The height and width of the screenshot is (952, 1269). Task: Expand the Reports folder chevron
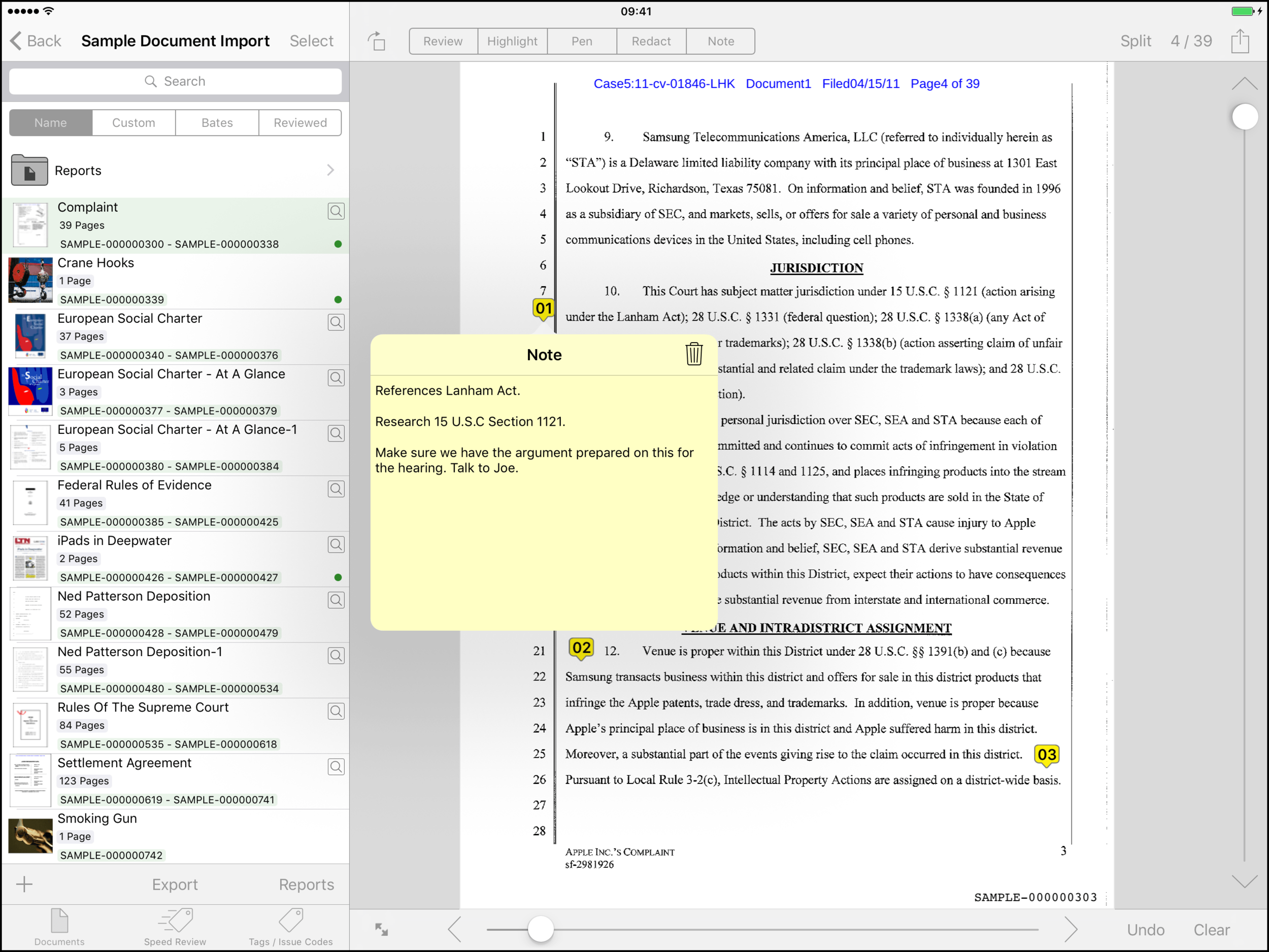point(330,170)
